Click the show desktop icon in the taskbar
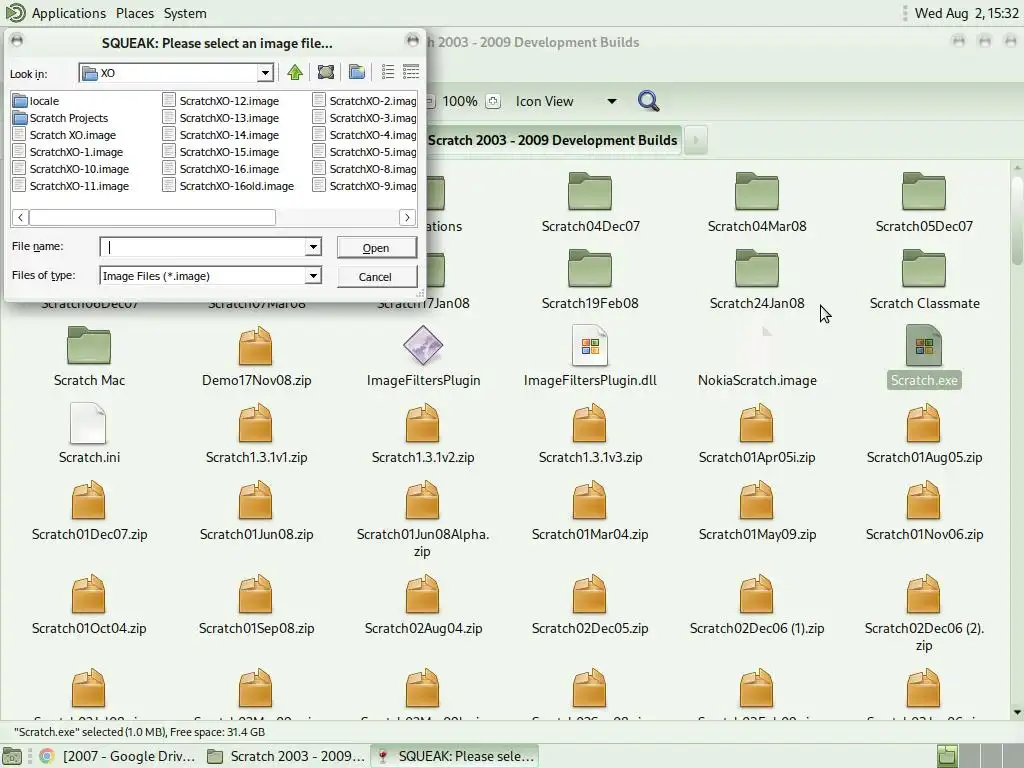This screenshot has height=768, width=1024. coord(12,756)
